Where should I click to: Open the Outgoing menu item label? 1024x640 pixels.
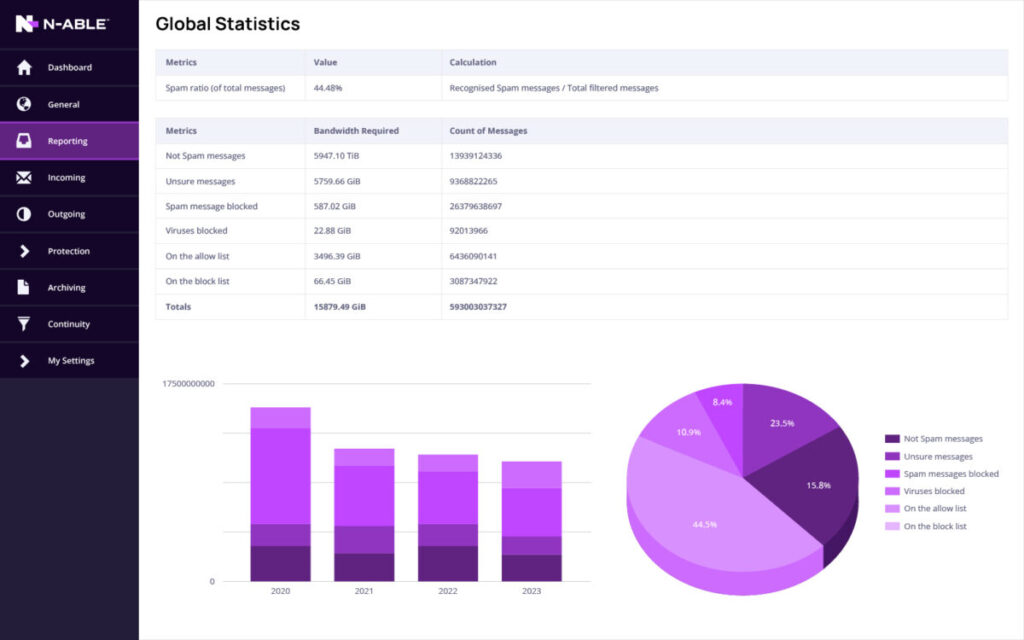66,214
